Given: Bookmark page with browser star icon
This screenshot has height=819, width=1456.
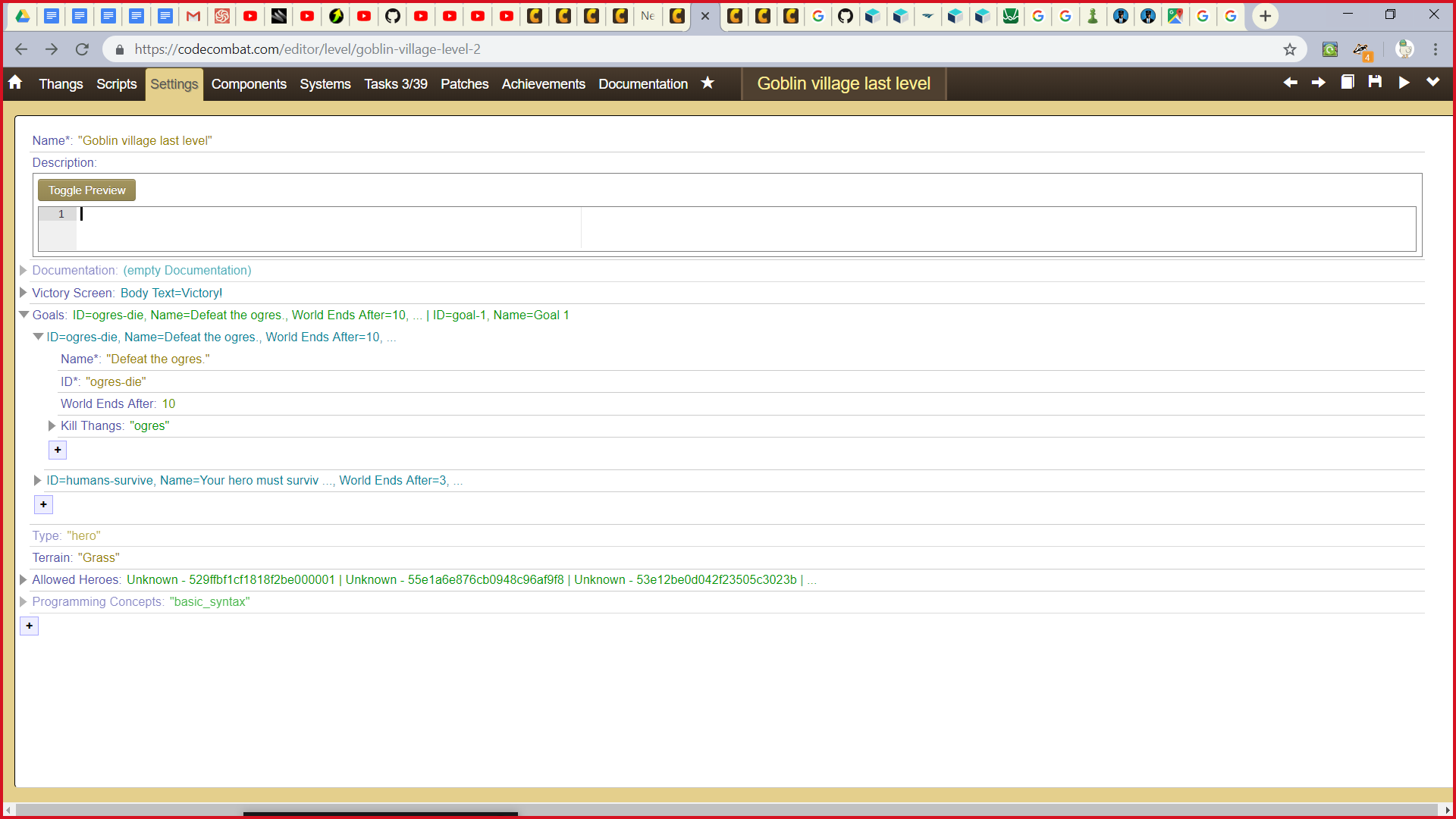Looking at the screenshot, I should pos(1290,49).
